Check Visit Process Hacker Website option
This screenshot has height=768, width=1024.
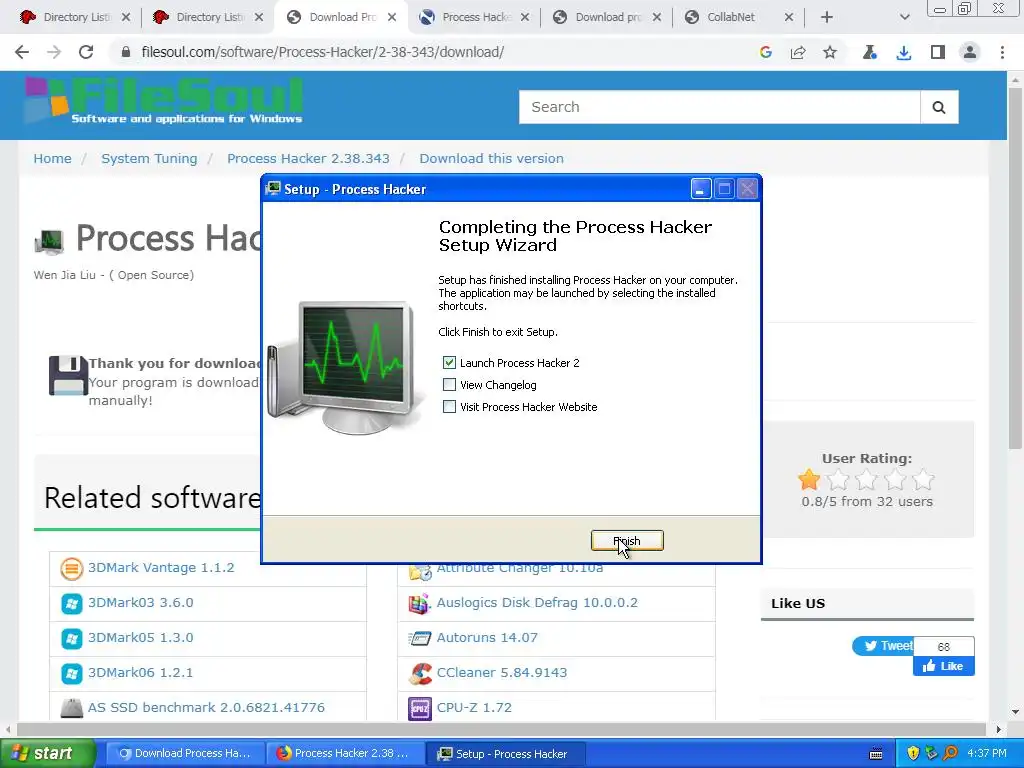point(449,407)
